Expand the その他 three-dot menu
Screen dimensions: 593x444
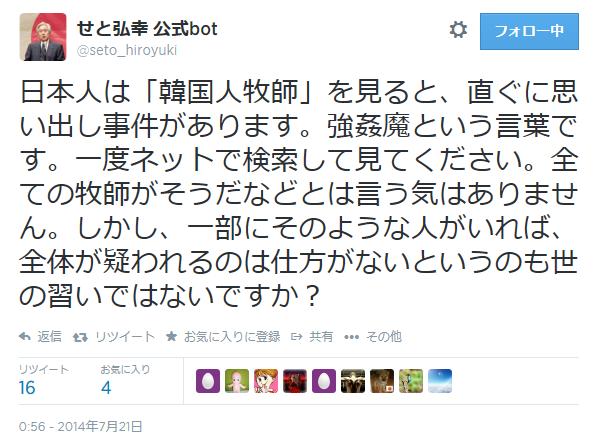[x=352, y=337]
